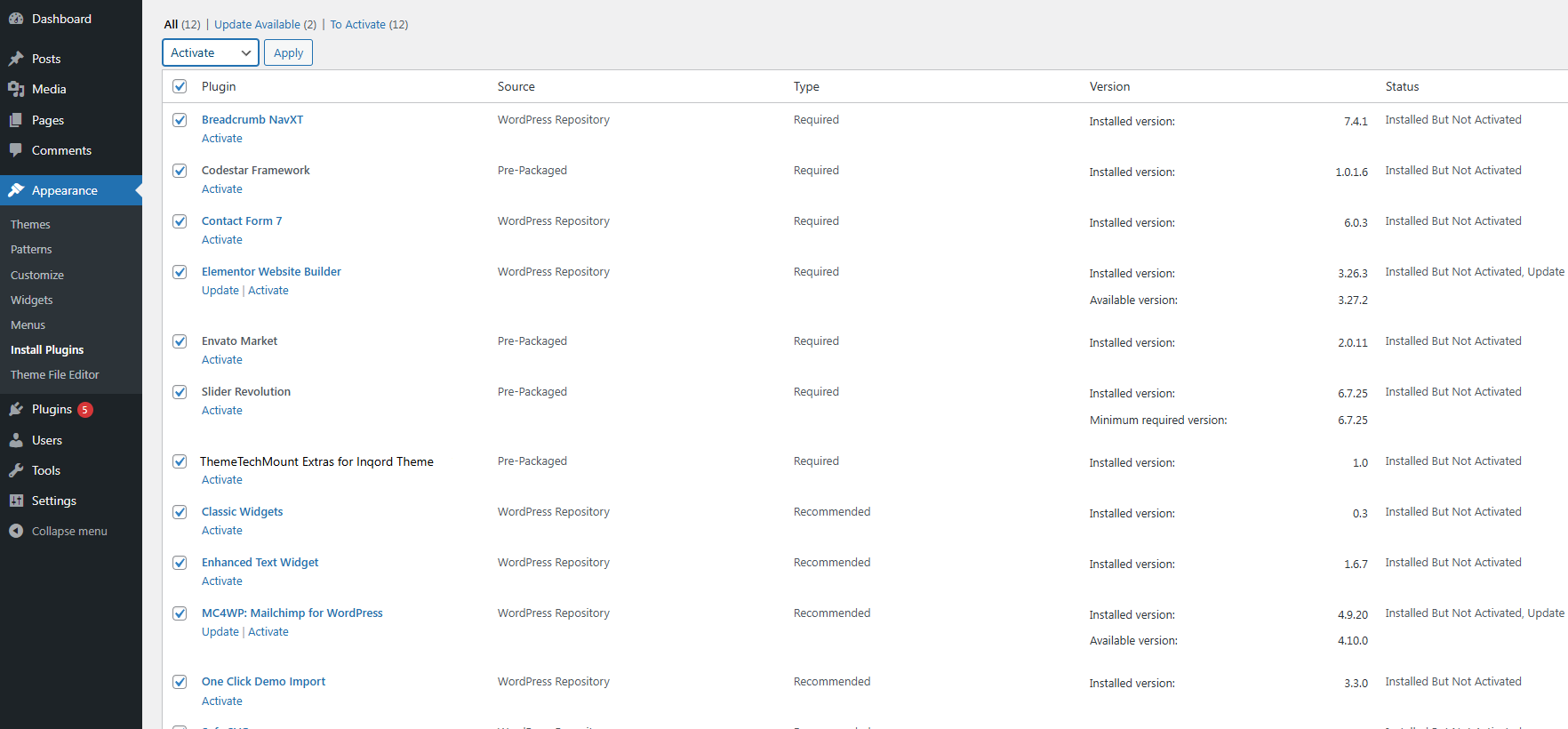Uncheck the Envato Market checkbox

tap(180, 341)
